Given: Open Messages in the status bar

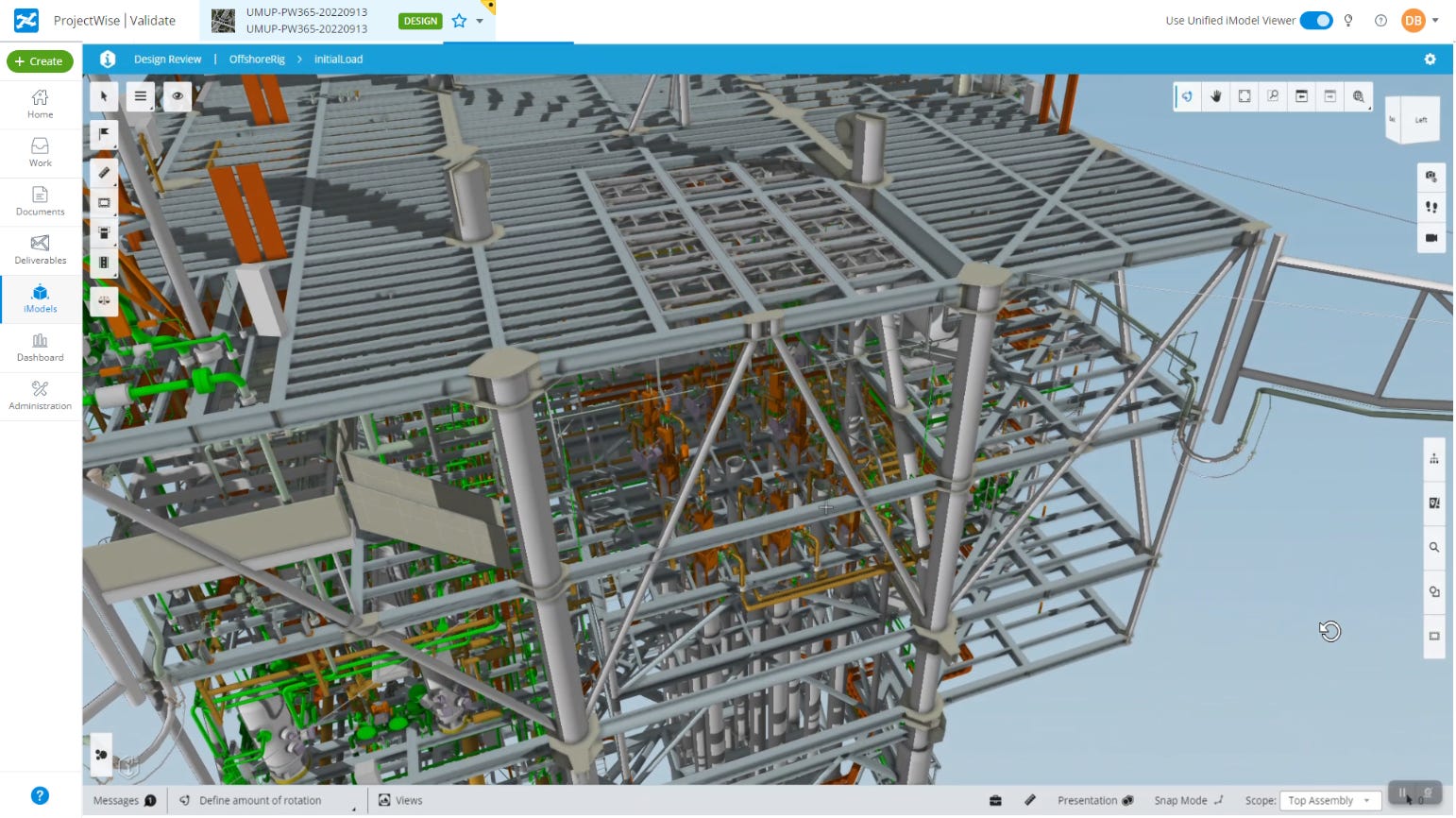Looking at the screenshot, I should pos(125,801).
